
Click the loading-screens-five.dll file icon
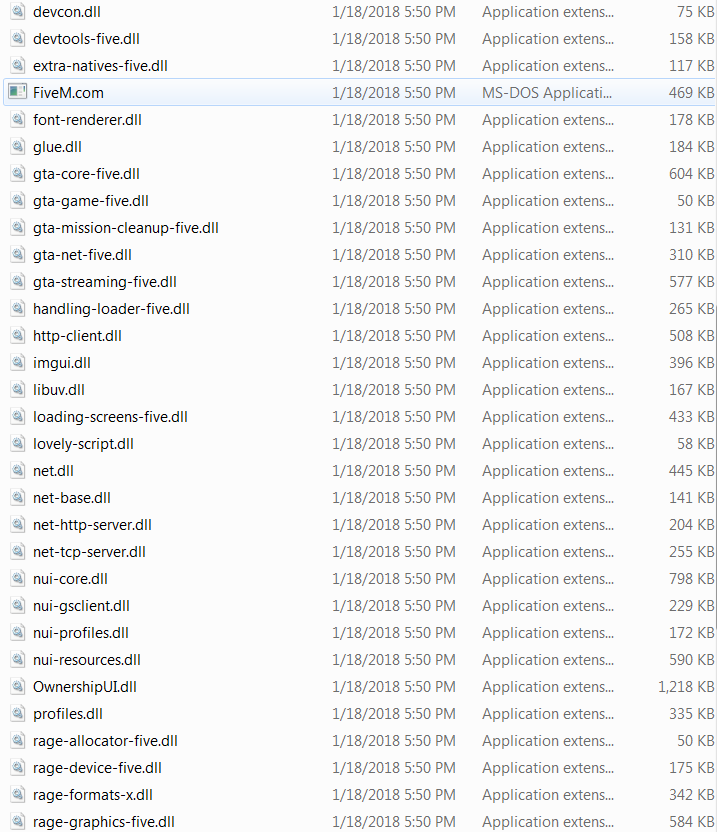click(x=18, y=417)
